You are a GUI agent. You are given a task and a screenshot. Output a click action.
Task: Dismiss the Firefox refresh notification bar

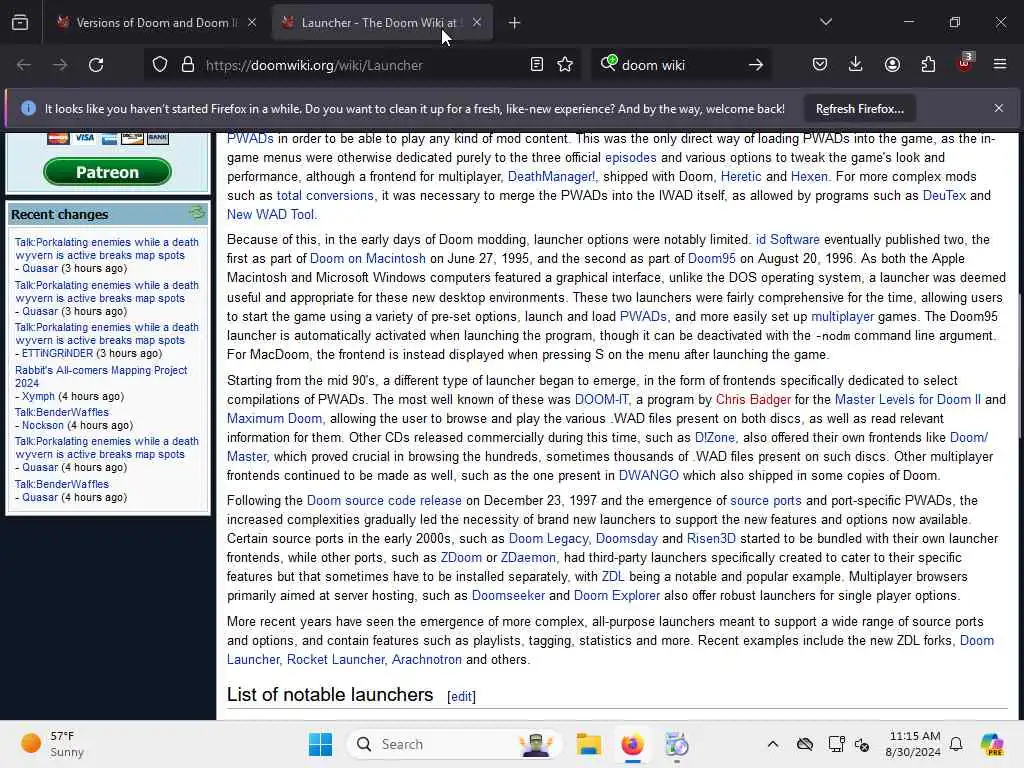[999, 108]
